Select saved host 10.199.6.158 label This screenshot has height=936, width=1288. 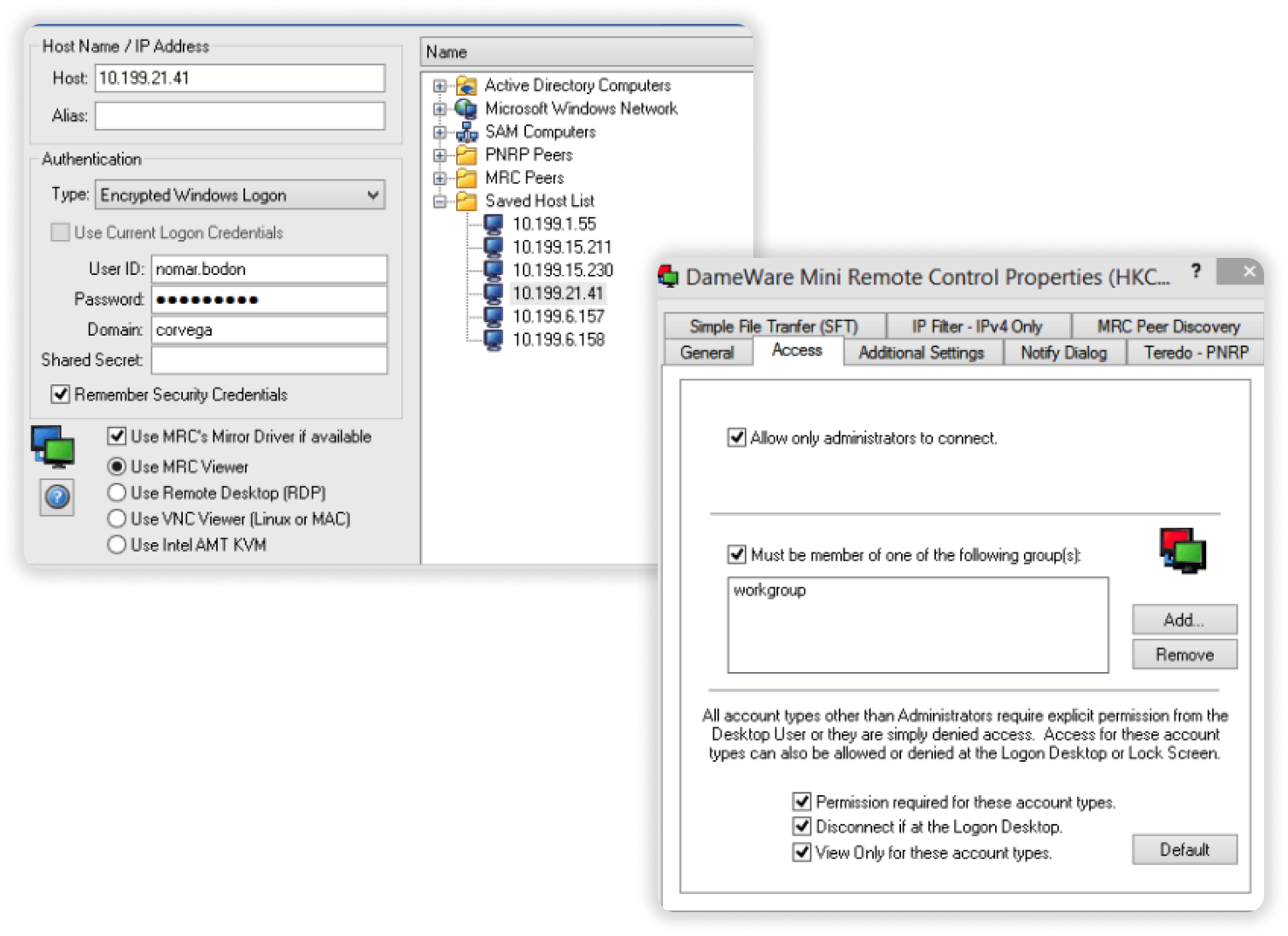(x=559, y=339)
